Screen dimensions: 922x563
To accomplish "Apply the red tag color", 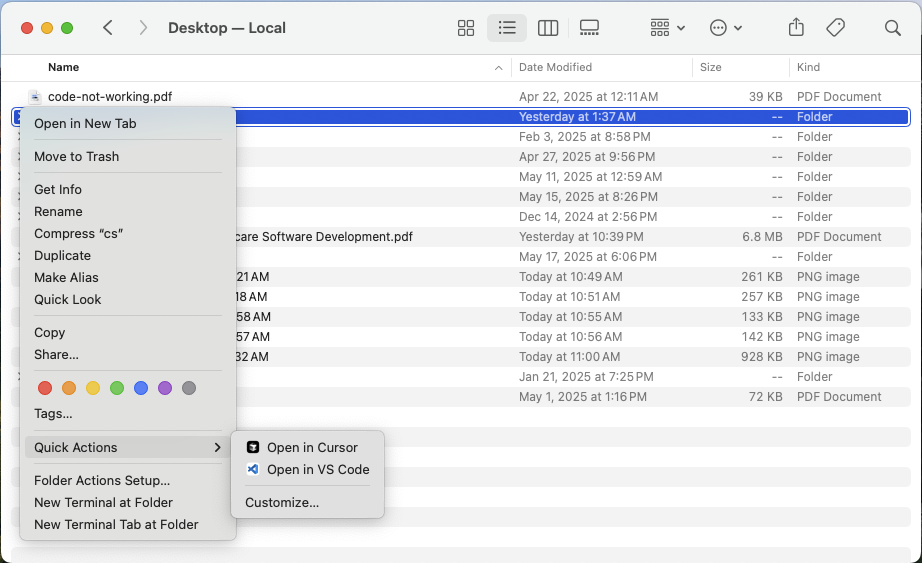I will pyautogui.click(x=45, y=388).
